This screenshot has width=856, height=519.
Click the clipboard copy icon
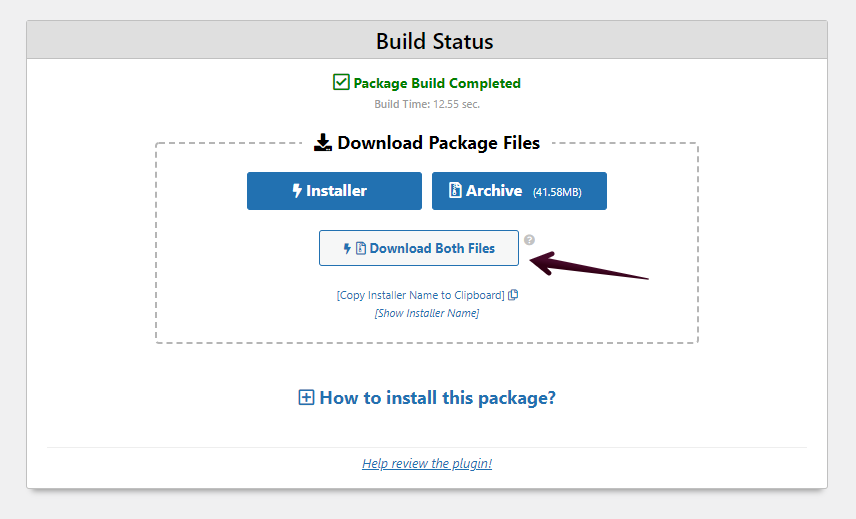513,295
